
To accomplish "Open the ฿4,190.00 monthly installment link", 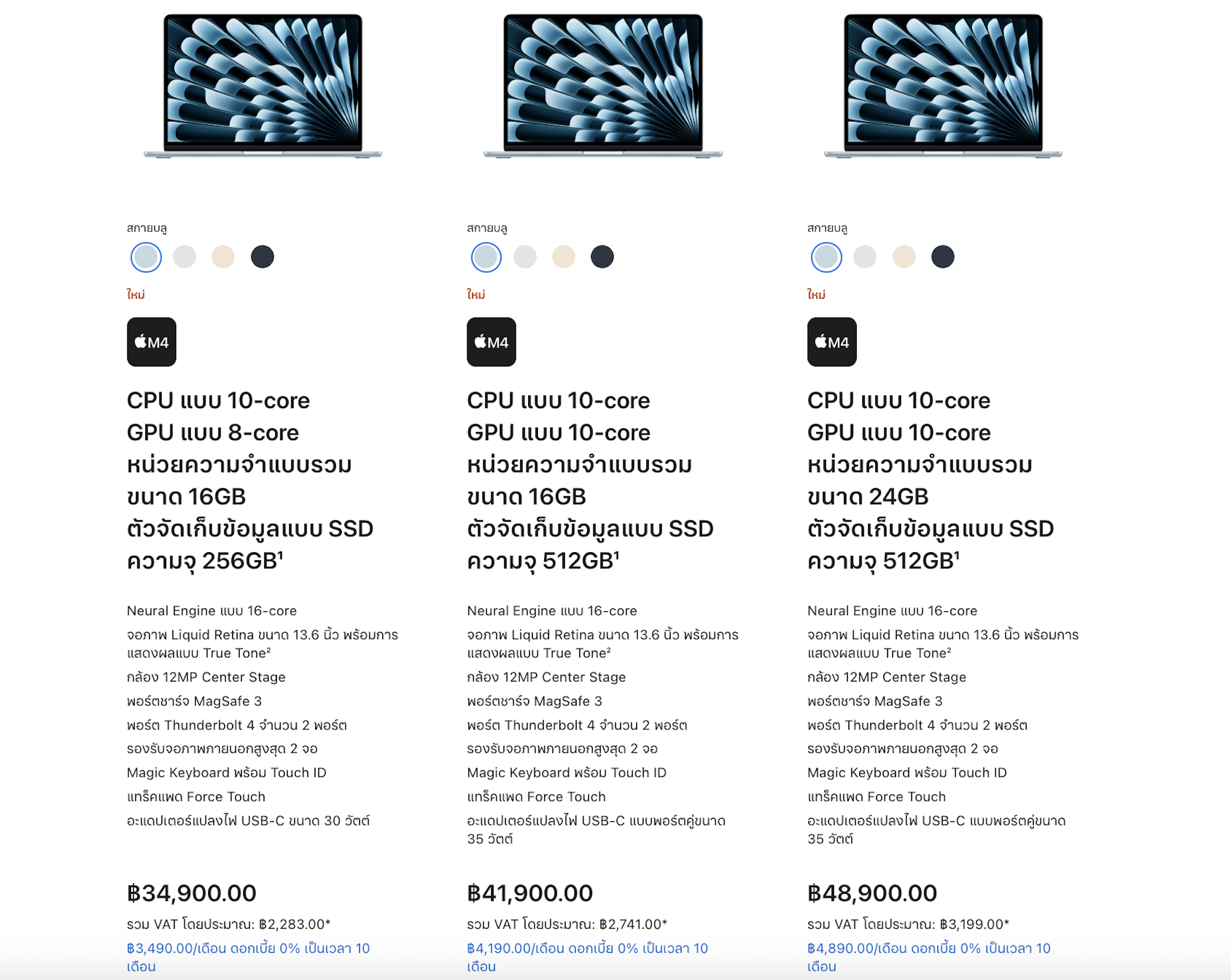I will click(x=587, y=949).
